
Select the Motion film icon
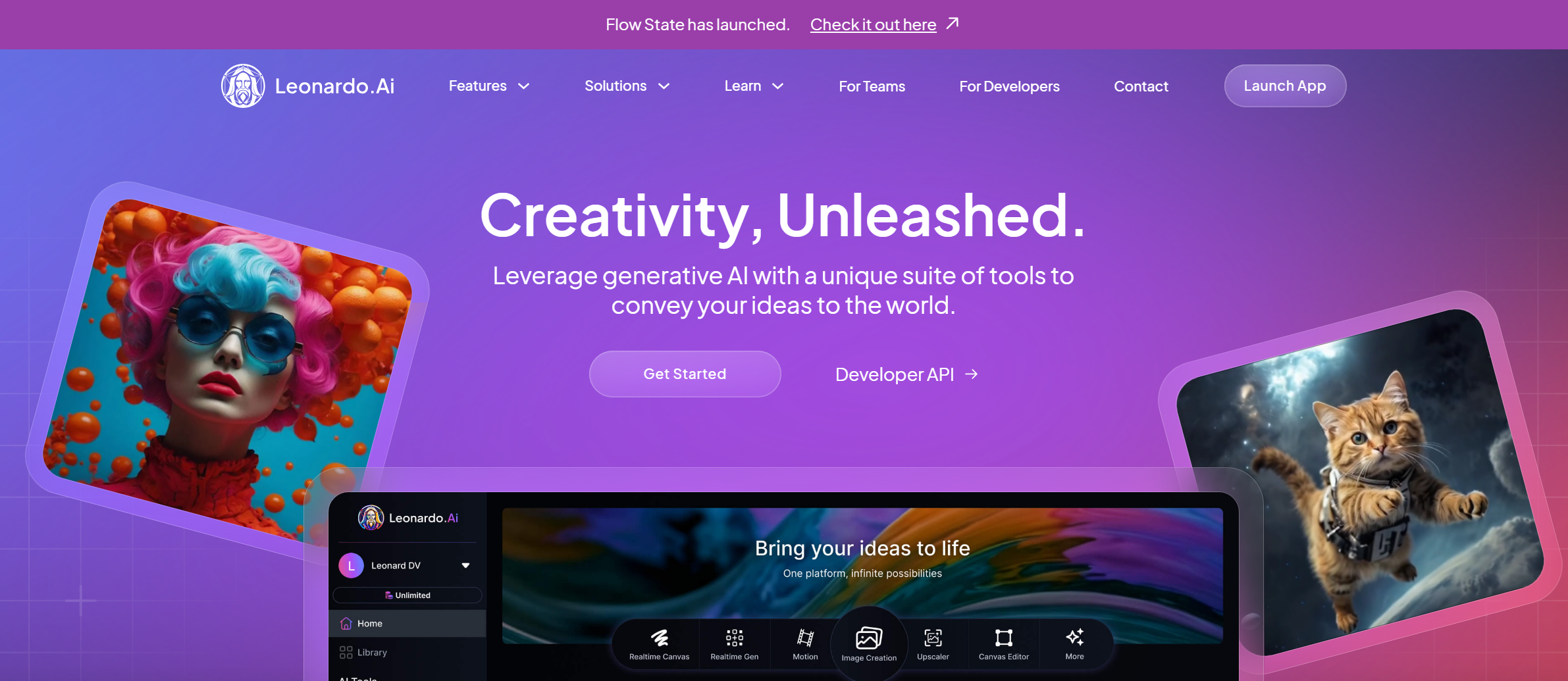(x=805, y=637)
